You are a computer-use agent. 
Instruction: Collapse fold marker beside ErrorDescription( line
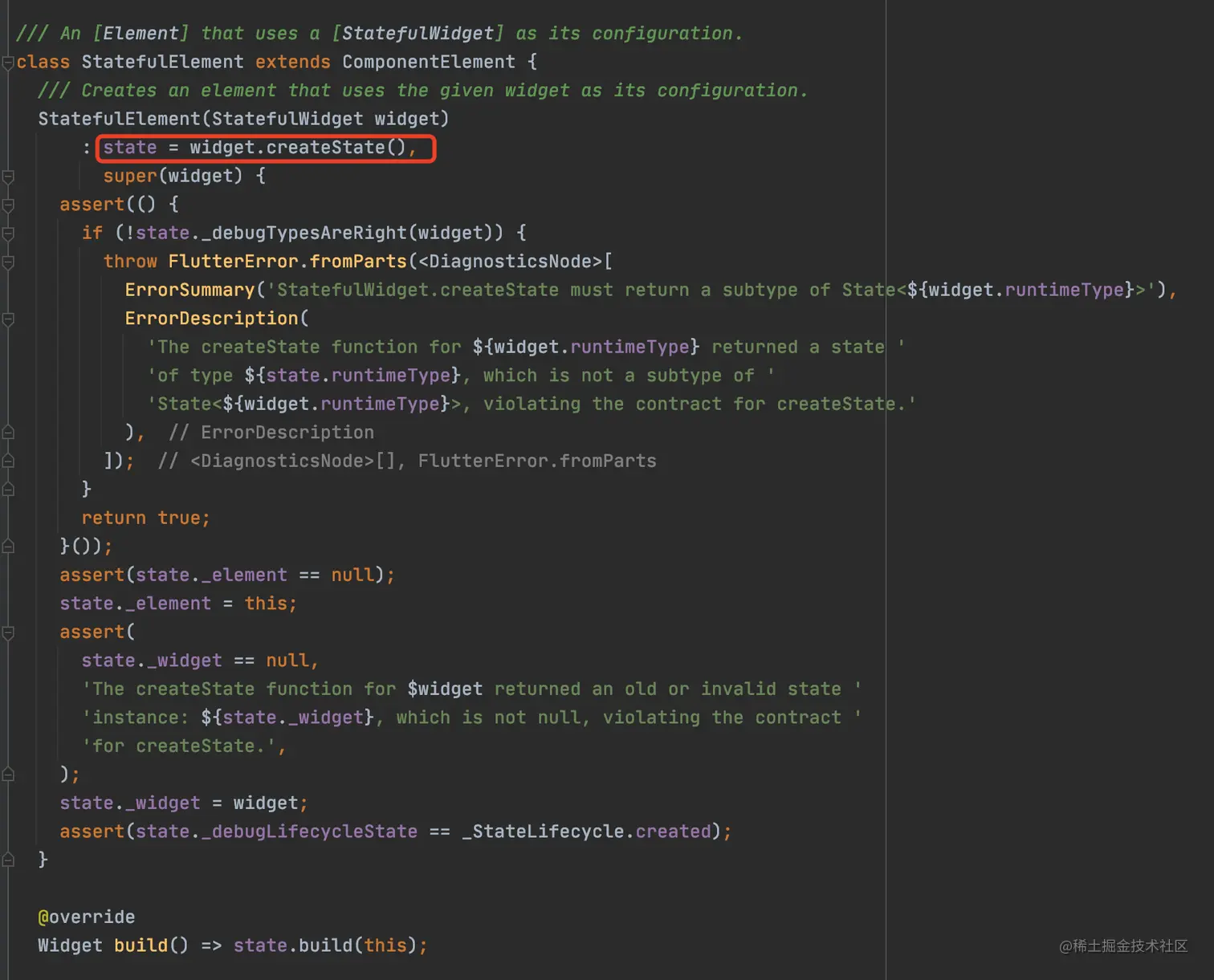(8, 319)
